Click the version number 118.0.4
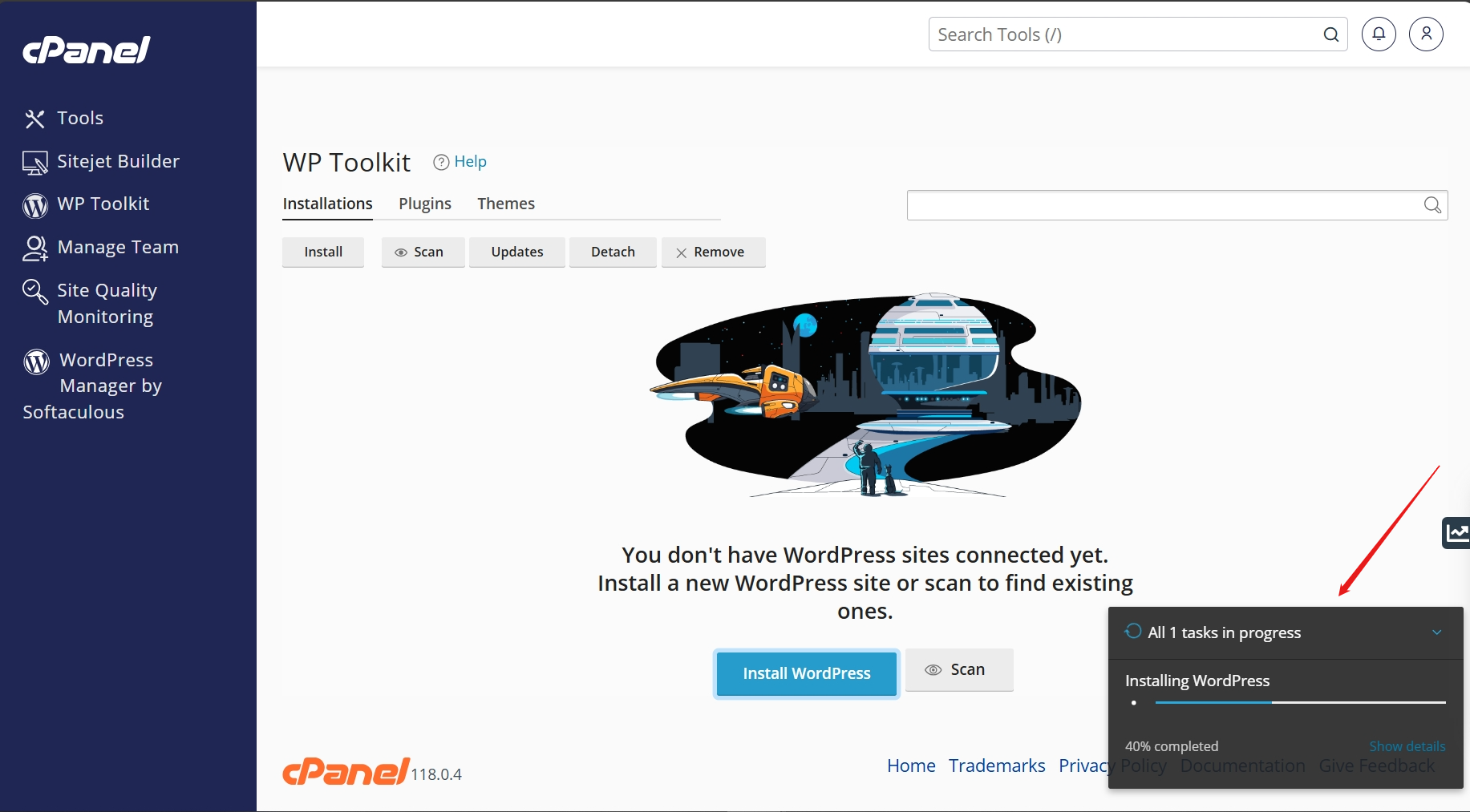 (x=436, y=774)
